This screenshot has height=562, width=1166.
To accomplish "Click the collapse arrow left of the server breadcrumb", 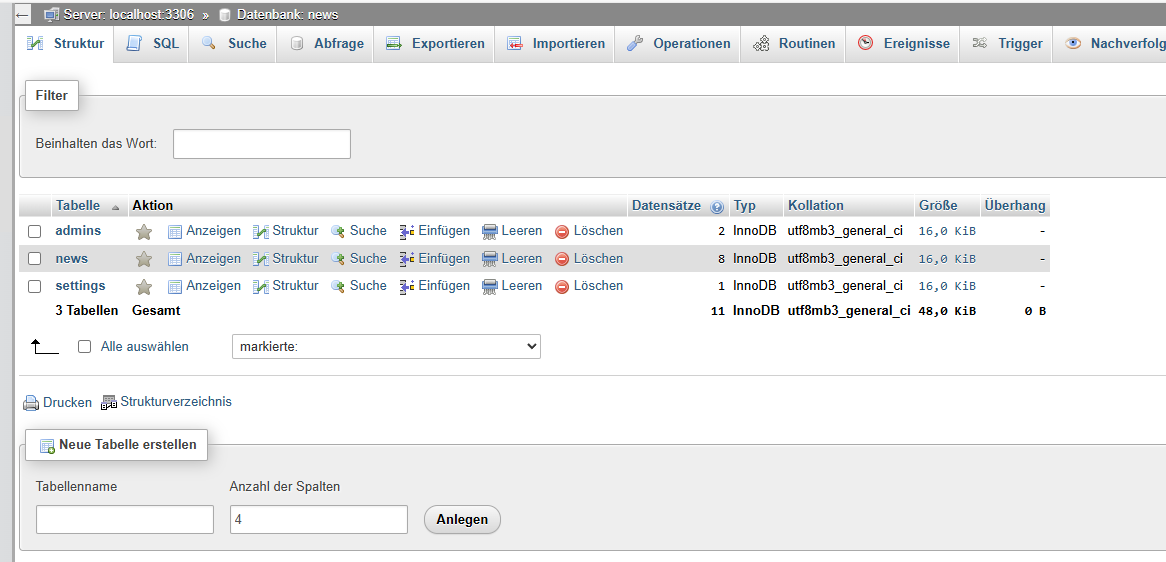I will [22, 15].
